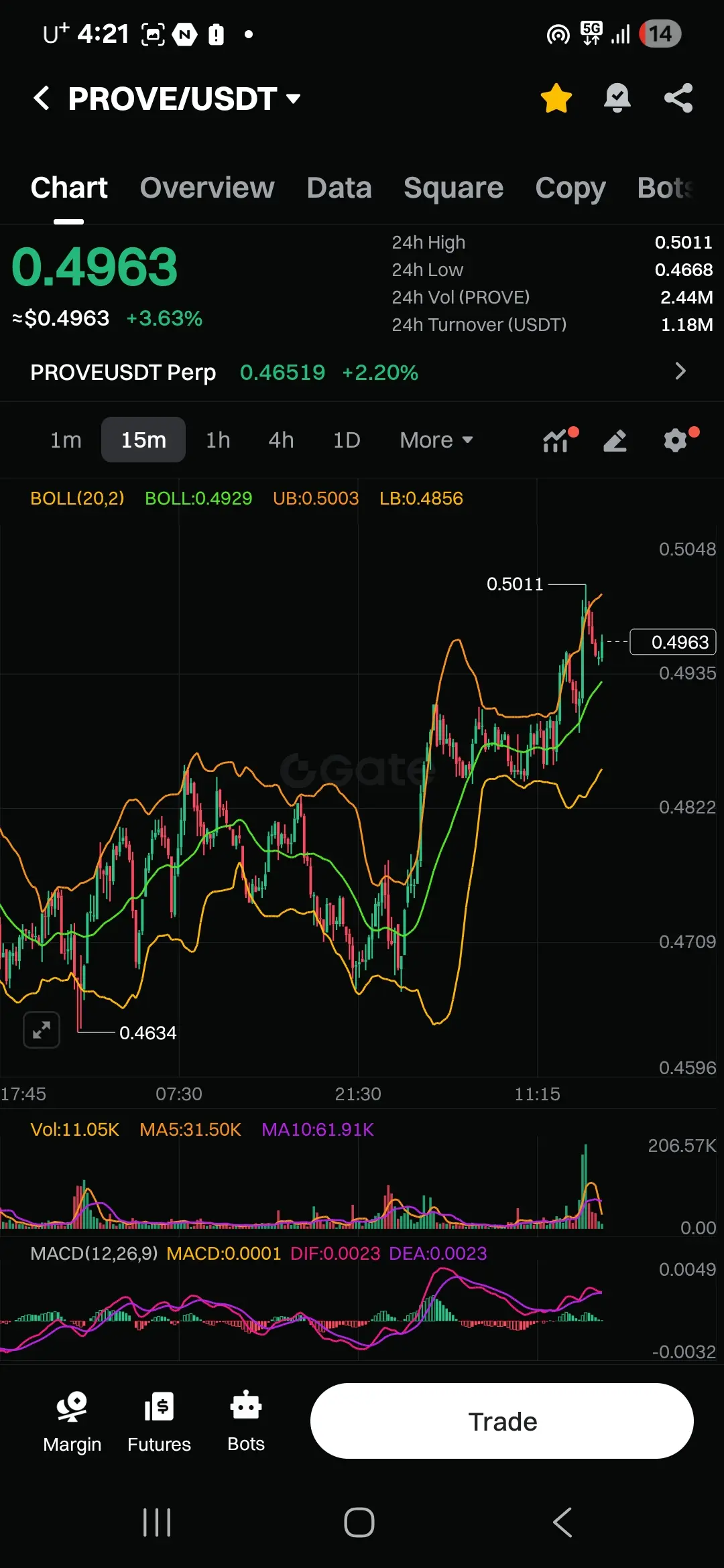Expand the More timeframes dropdown
Image resolution: width=724 pixels, height=1568 pixels.
(436, 440)
